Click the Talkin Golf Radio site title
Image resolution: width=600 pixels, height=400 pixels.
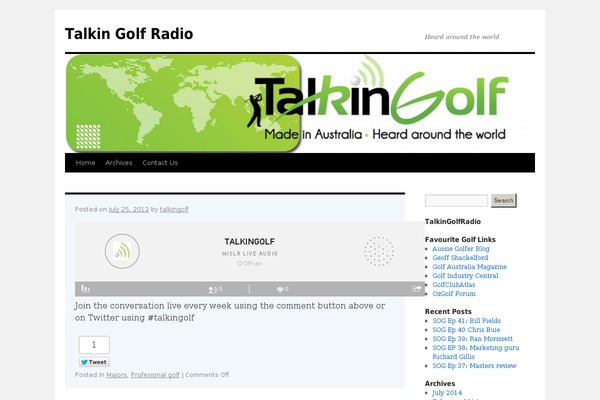click(129, 34)
